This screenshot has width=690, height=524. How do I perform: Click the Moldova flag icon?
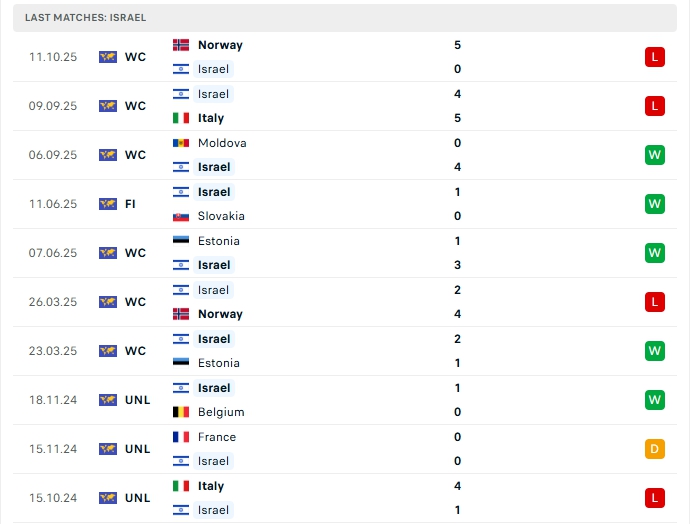tap(181, 143)
